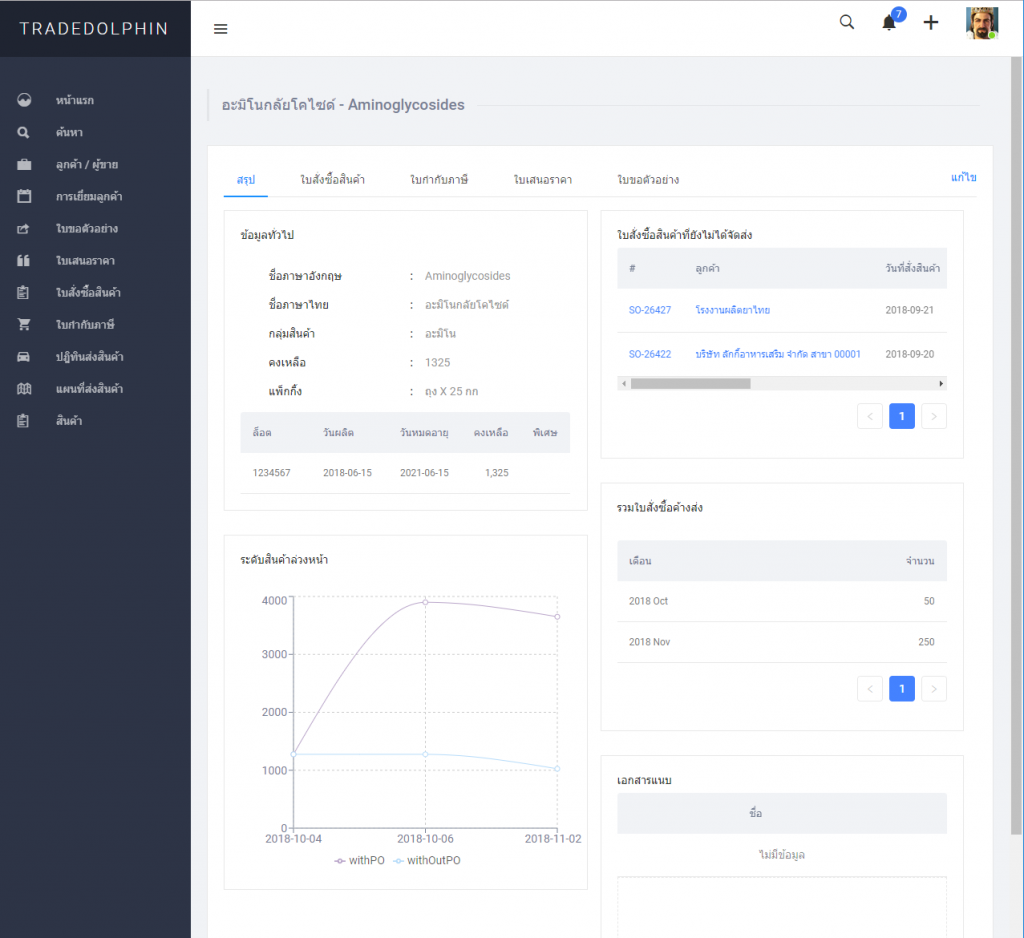Click the วันที่สั่งสินค้า column header

912,268
